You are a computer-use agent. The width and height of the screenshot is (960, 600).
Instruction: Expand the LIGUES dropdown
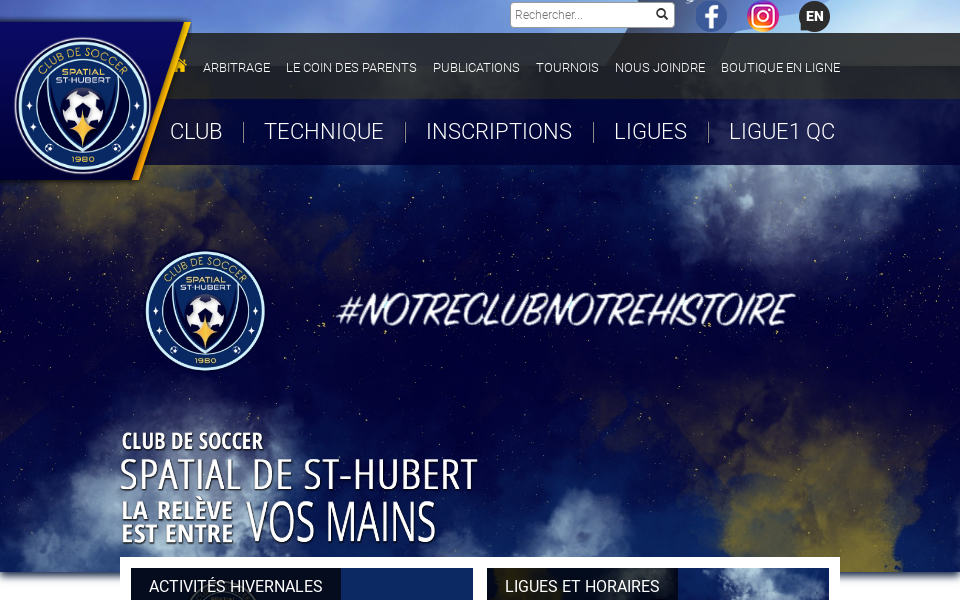[650, 131]
